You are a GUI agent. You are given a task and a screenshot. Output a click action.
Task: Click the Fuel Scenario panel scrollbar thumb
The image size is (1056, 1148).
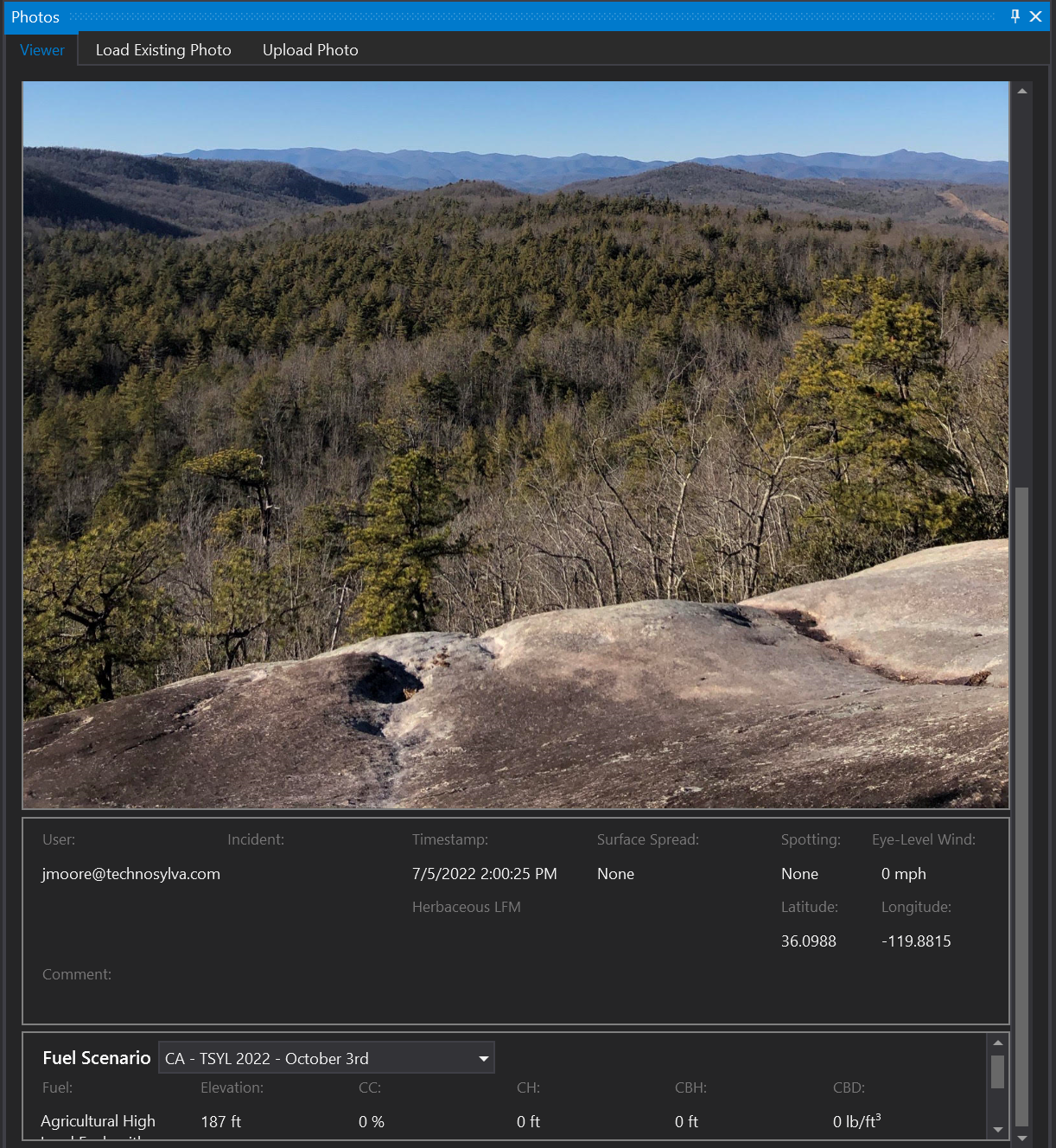tap(997, 1072)
